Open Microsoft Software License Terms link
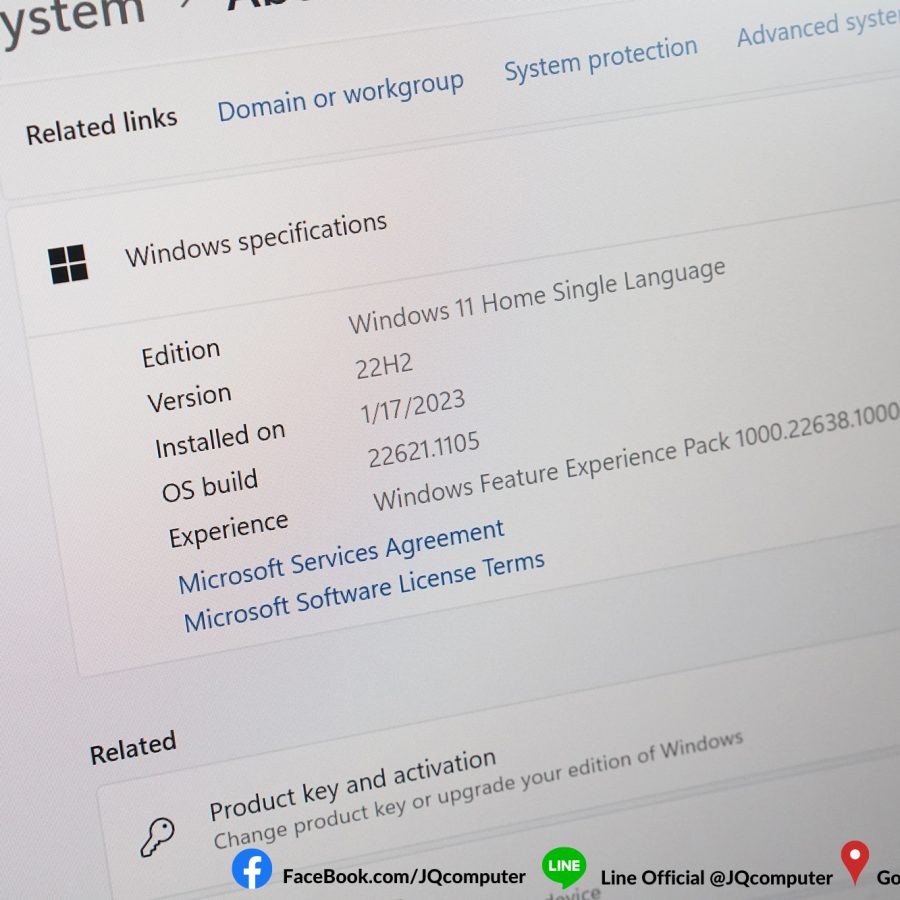The height and width of the screenshot is (900, 900). [x=364, y=591]
